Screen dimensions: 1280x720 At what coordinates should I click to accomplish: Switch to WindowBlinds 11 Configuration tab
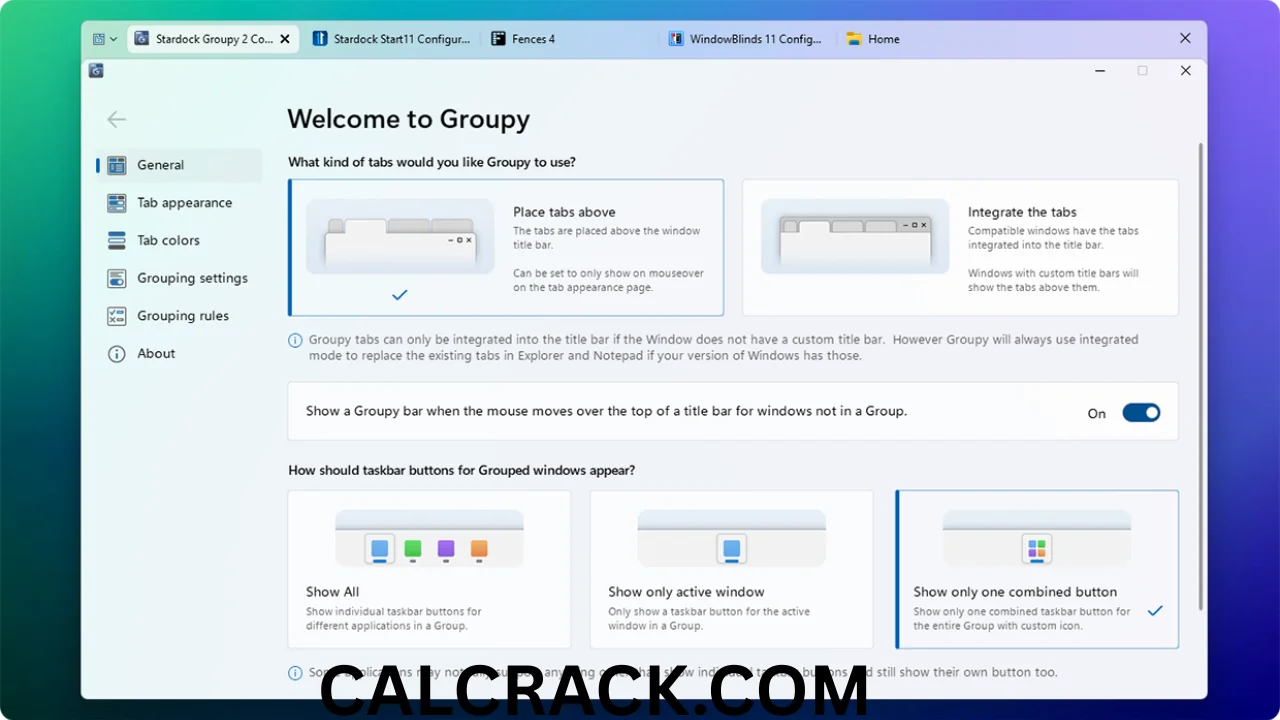tap(747, 39)
